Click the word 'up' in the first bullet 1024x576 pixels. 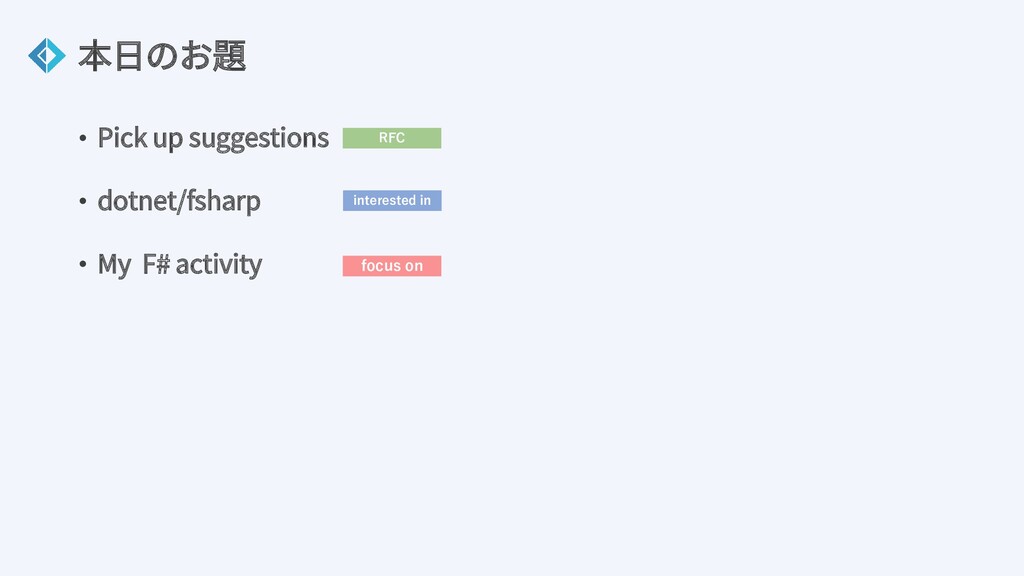tap(168, 140)
